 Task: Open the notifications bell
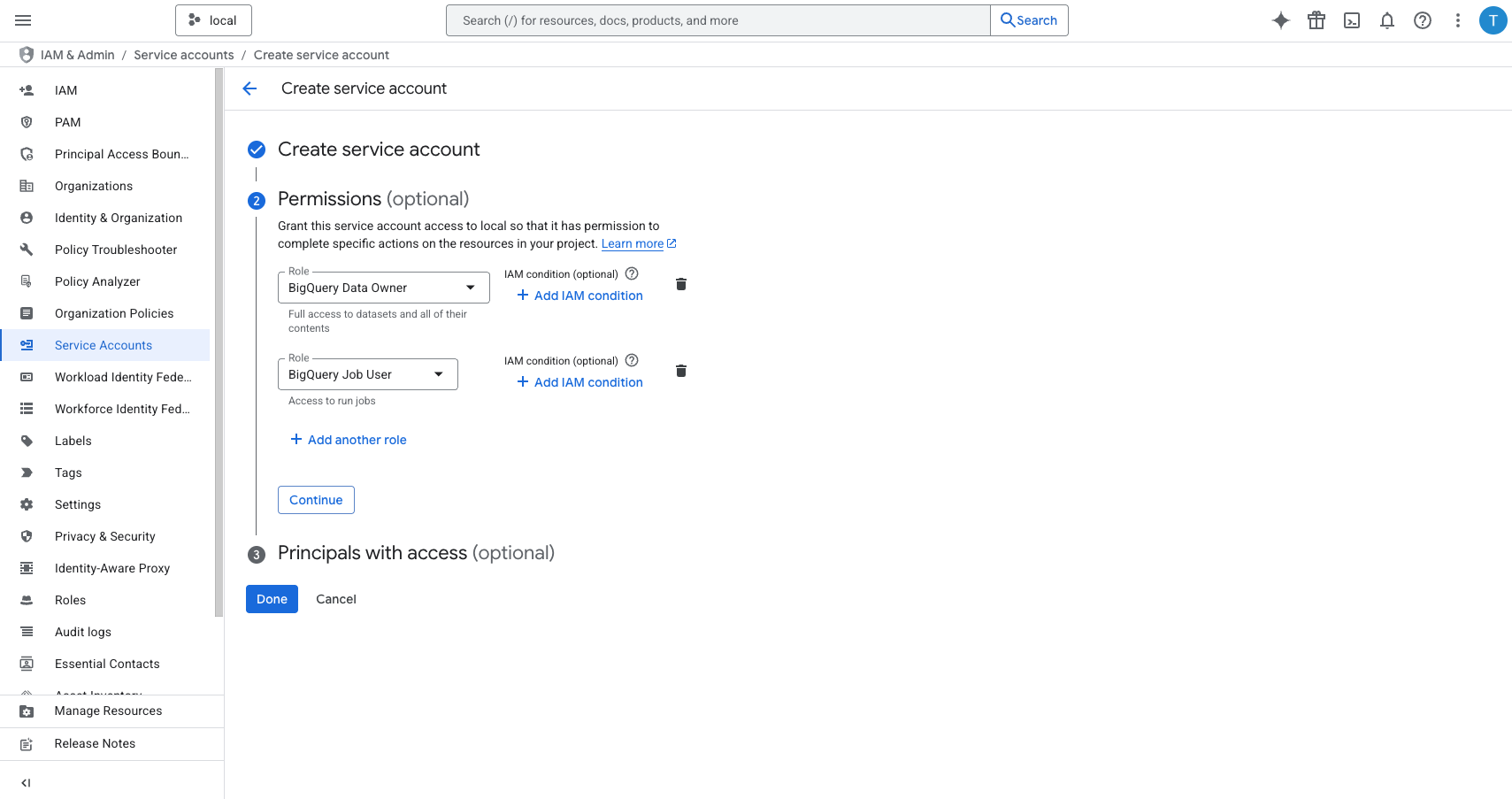[1387, 20]
